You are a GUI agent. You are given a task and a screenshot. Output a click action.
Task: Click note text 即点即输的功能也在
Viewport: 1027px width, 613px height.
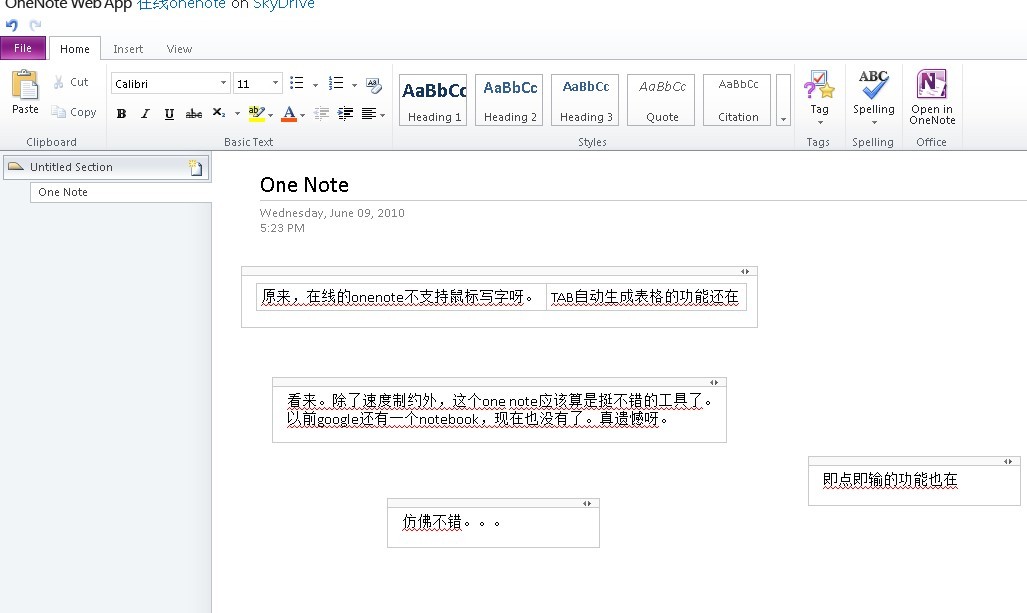tap(890, 480)
